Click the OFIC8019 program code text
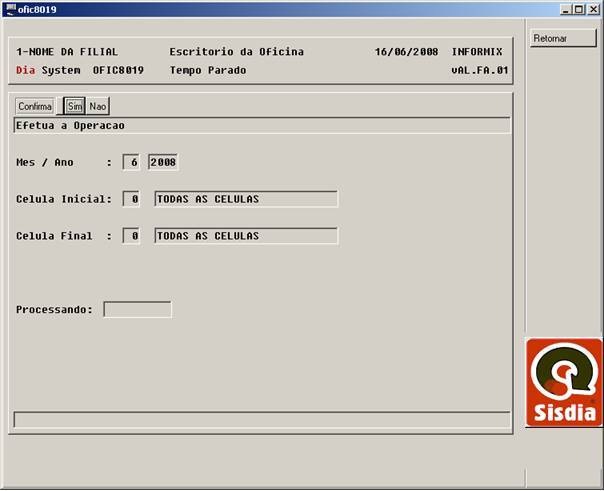 tap(118, 70)
